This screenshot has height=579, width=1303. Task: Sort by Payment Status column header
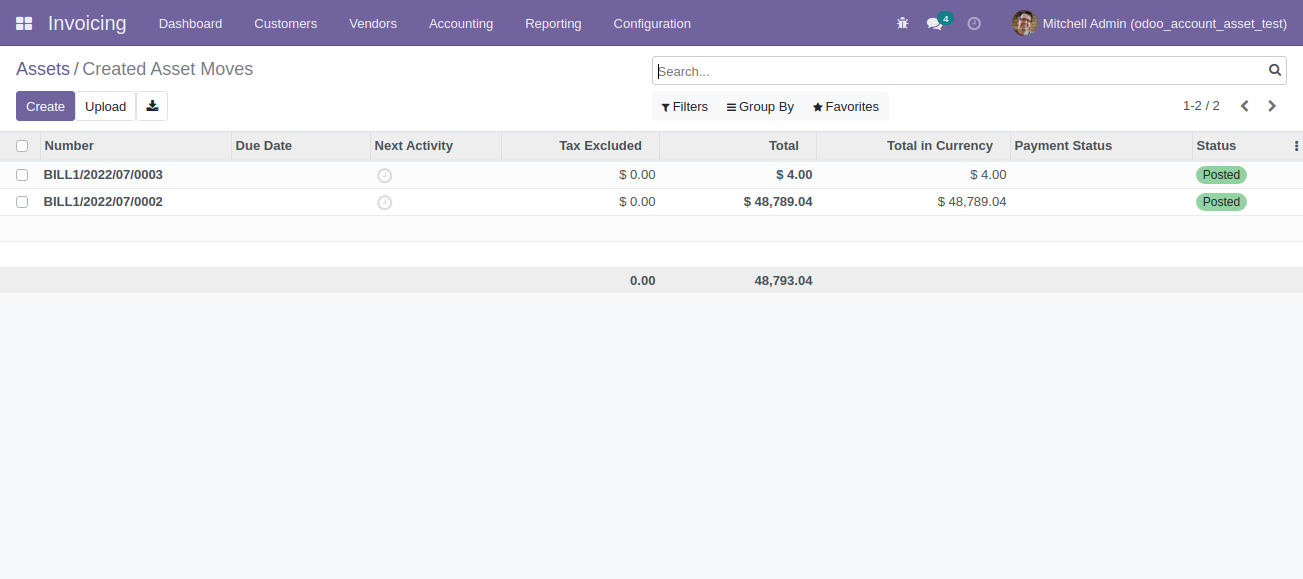pos(1101,146)
